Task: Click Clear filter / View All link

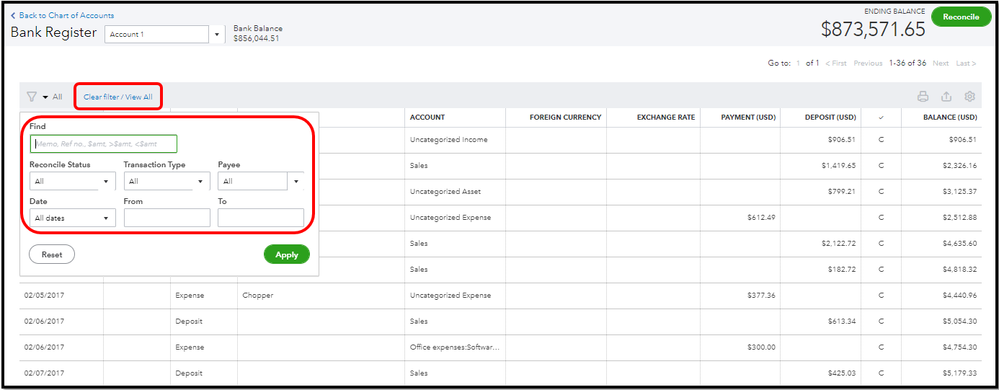Action: point(118,97)
